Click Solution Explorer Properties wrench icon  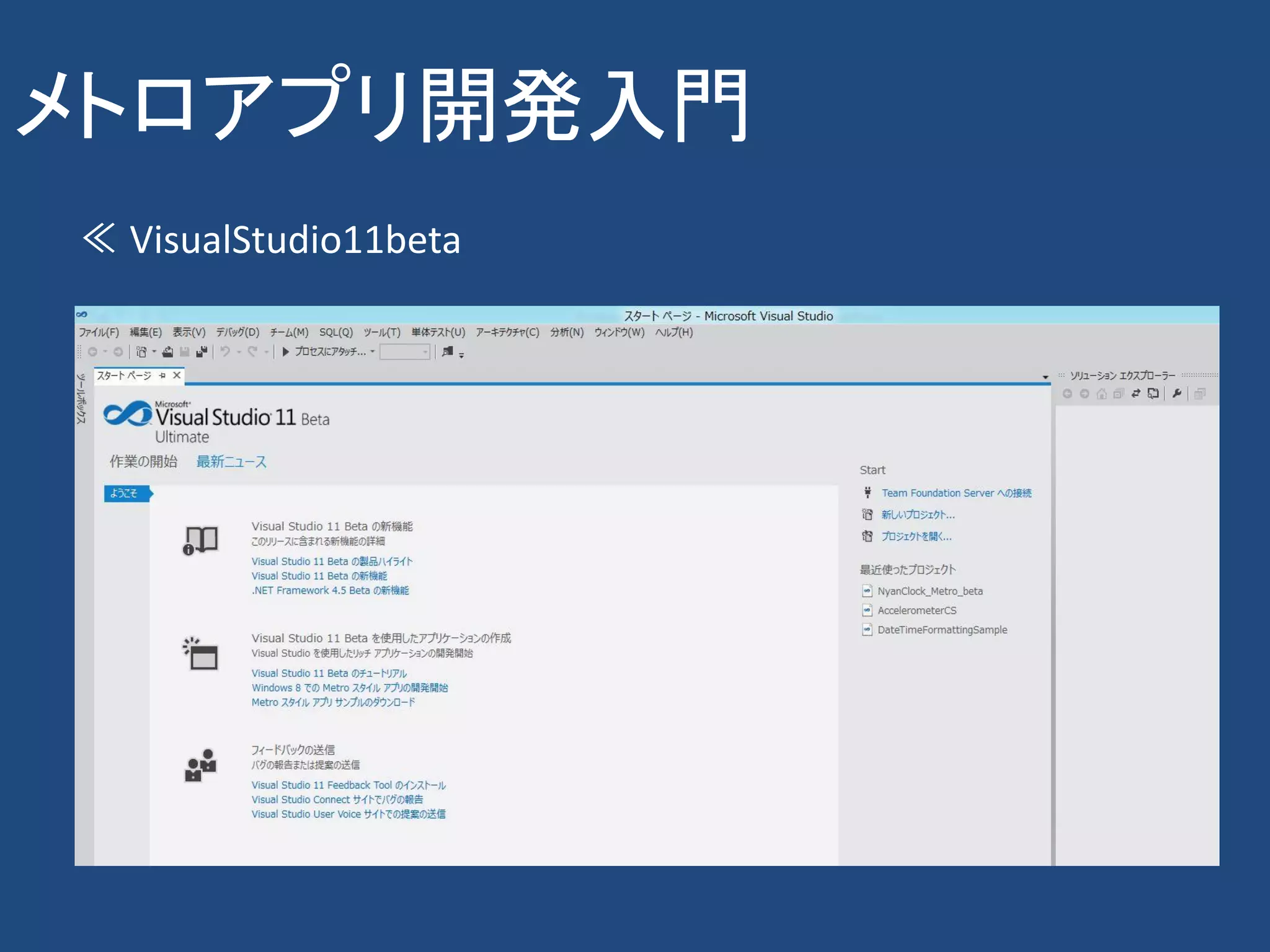1177,394
